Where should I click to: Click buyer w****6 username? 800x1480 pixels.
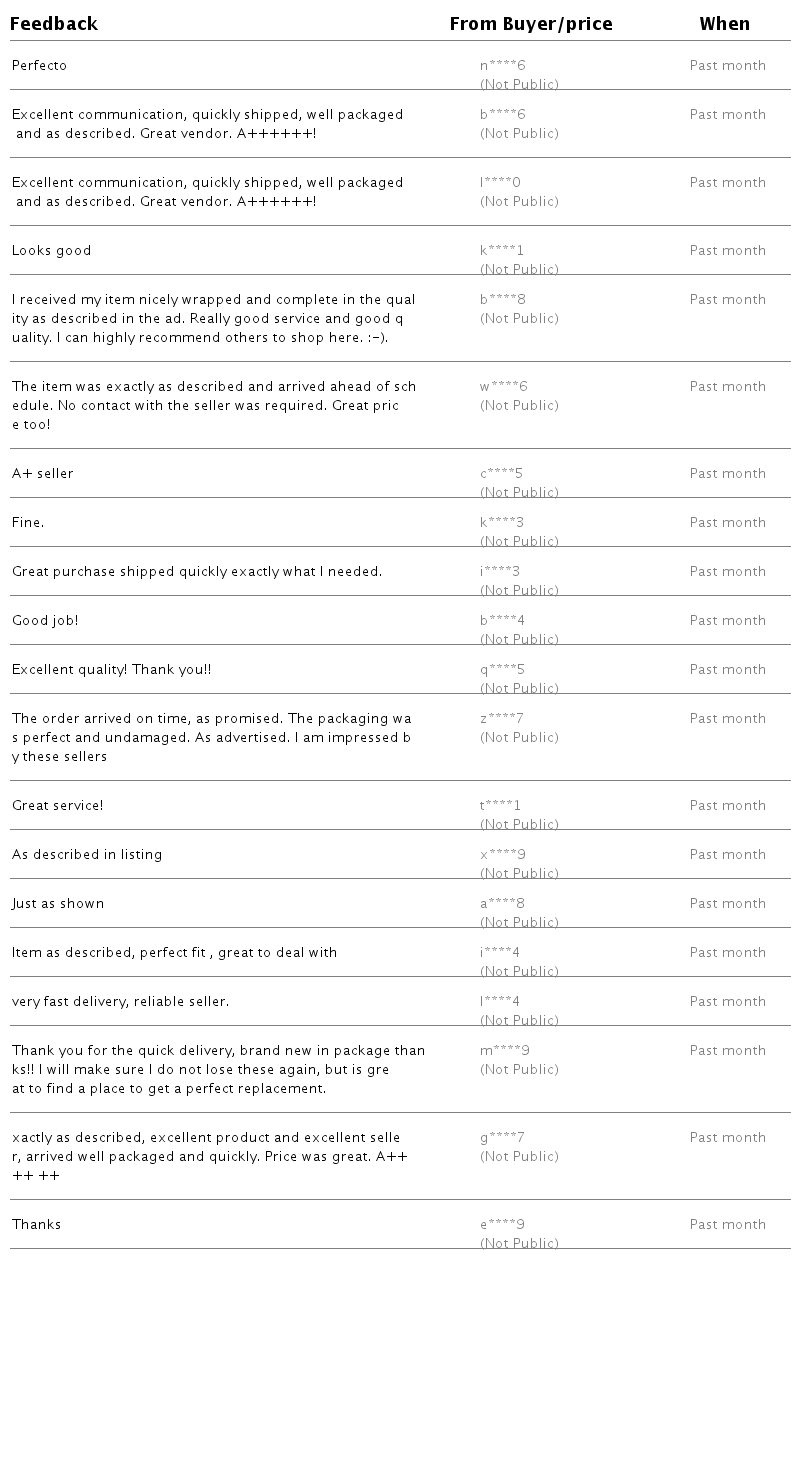pyautogui.click(x=504, y=387)
